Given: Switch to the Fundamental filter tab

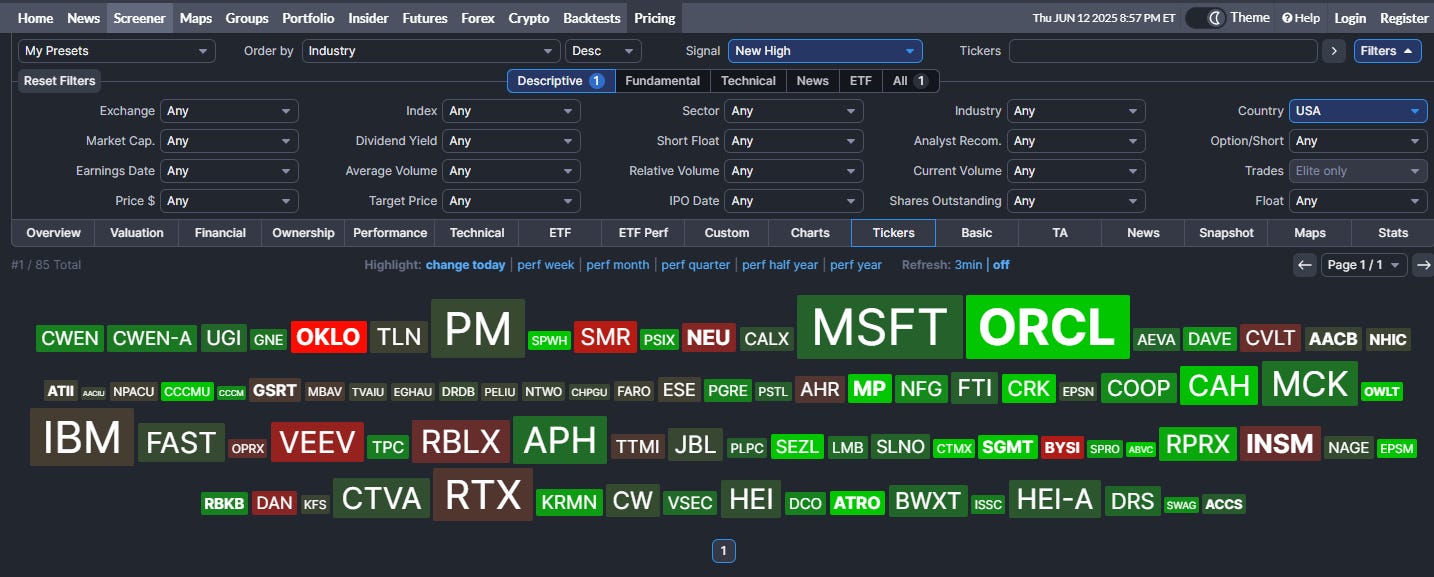Looking at the screenshot, I should click(663, 81).
